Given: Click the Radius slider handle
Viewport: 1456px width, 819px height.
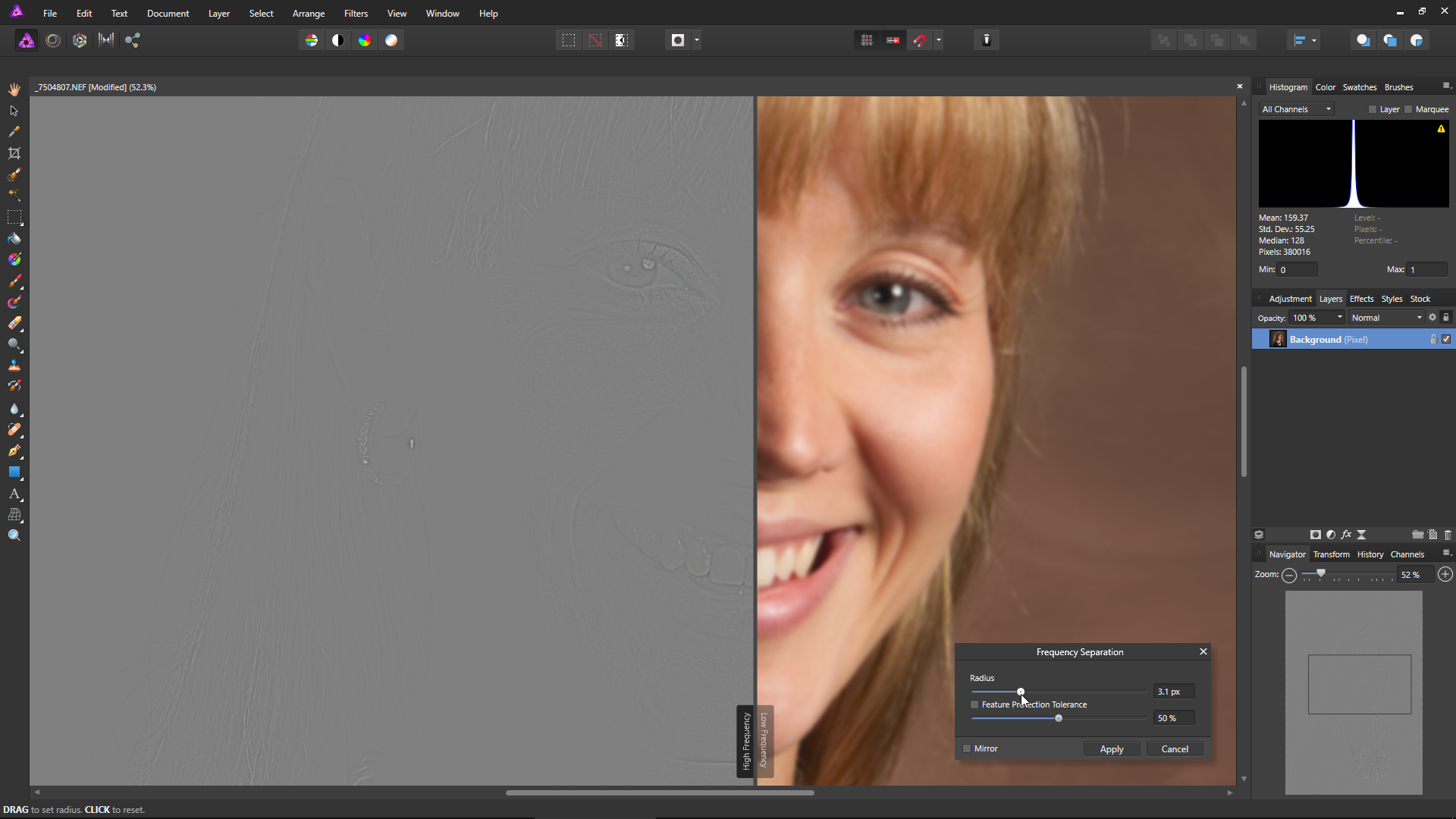Looking at the screenshot, I should pos(1021,692).
